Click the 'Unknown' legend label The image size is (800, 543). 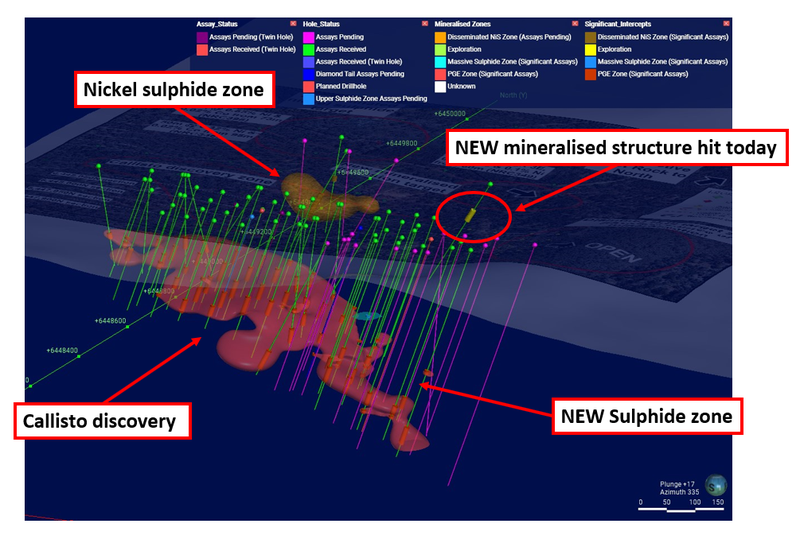coord(461,86)
